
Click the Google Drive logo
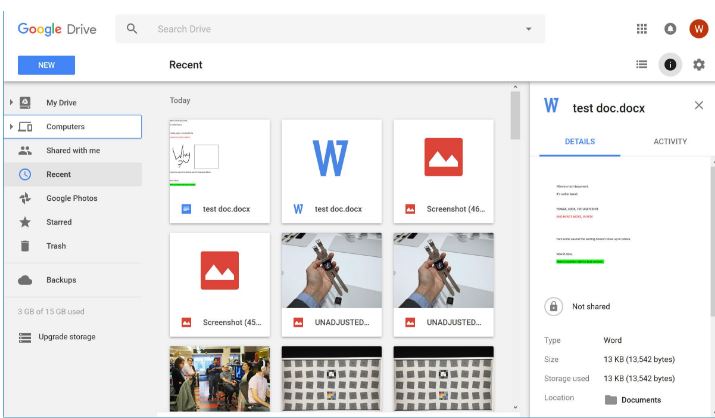57,29
